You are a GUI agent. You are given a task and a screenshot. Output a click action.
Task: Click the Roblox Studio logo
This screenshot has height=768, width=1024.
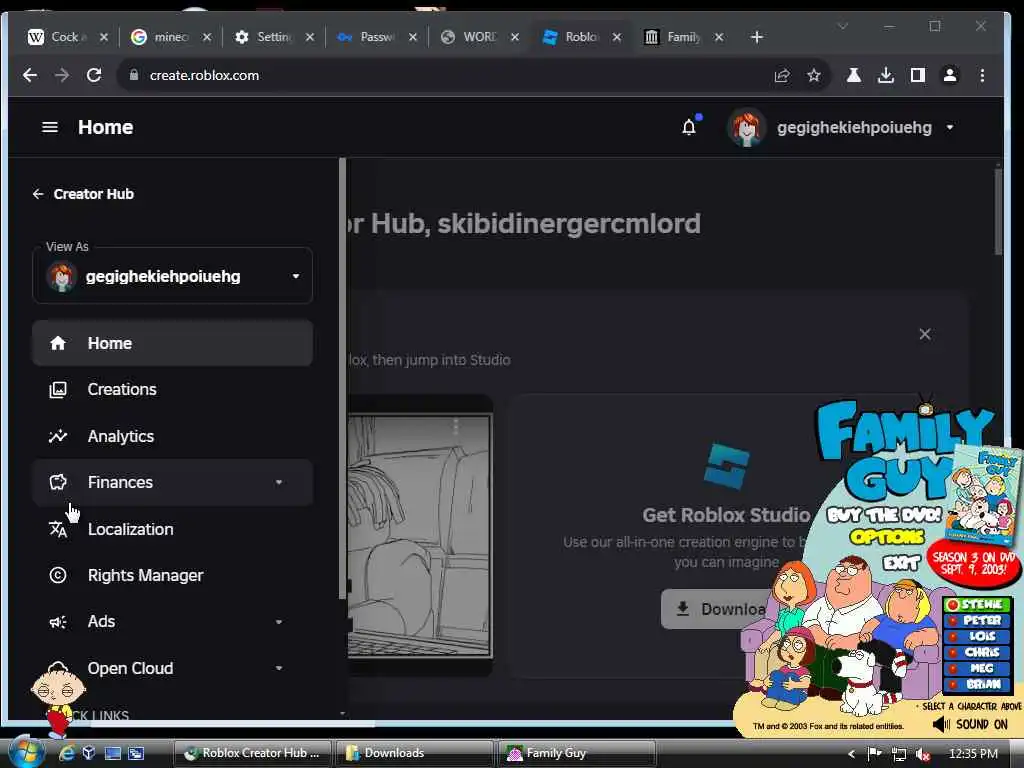(727, 466)
